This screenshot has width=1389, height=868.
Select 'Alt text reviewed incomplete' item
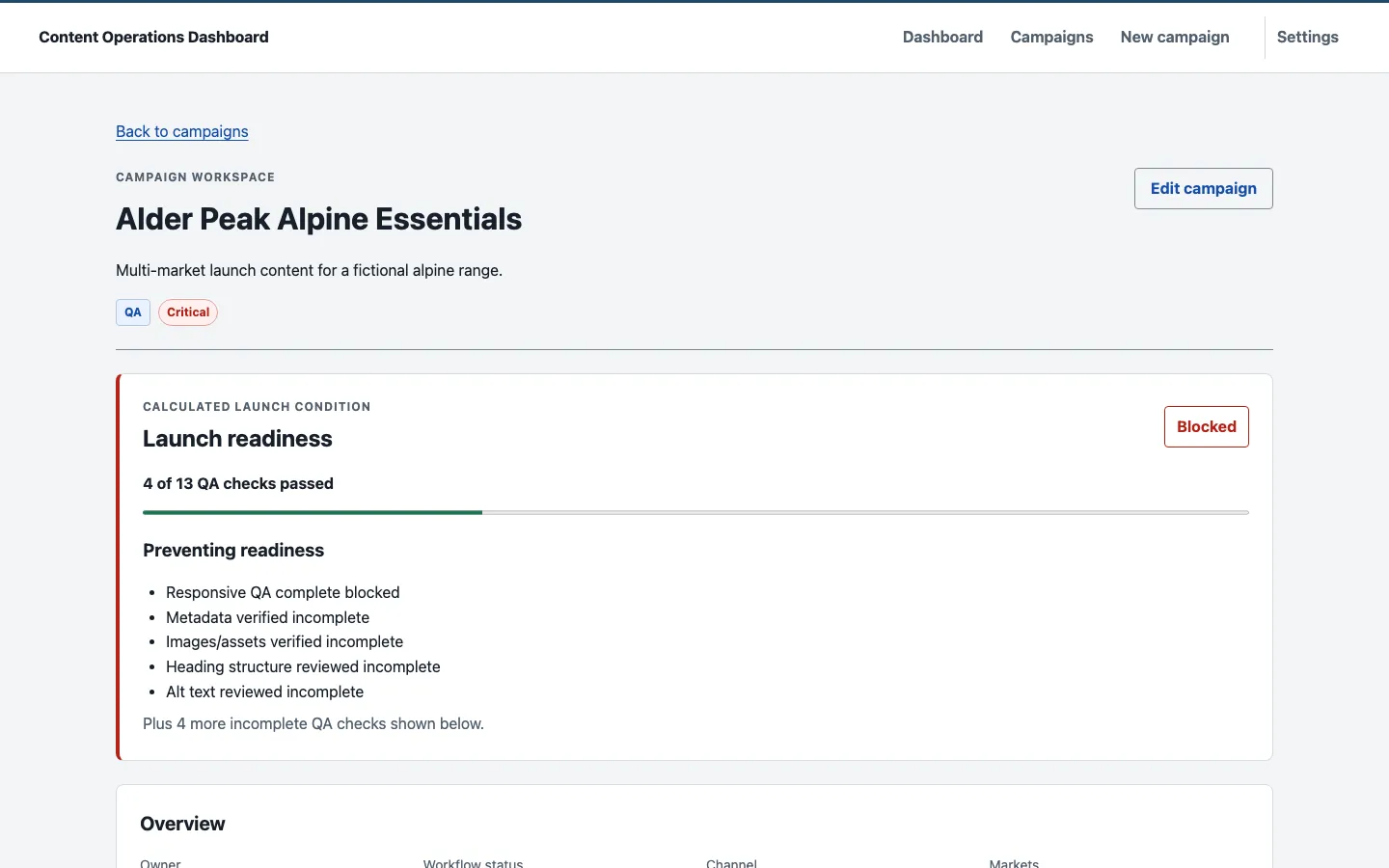pos(264,692)
